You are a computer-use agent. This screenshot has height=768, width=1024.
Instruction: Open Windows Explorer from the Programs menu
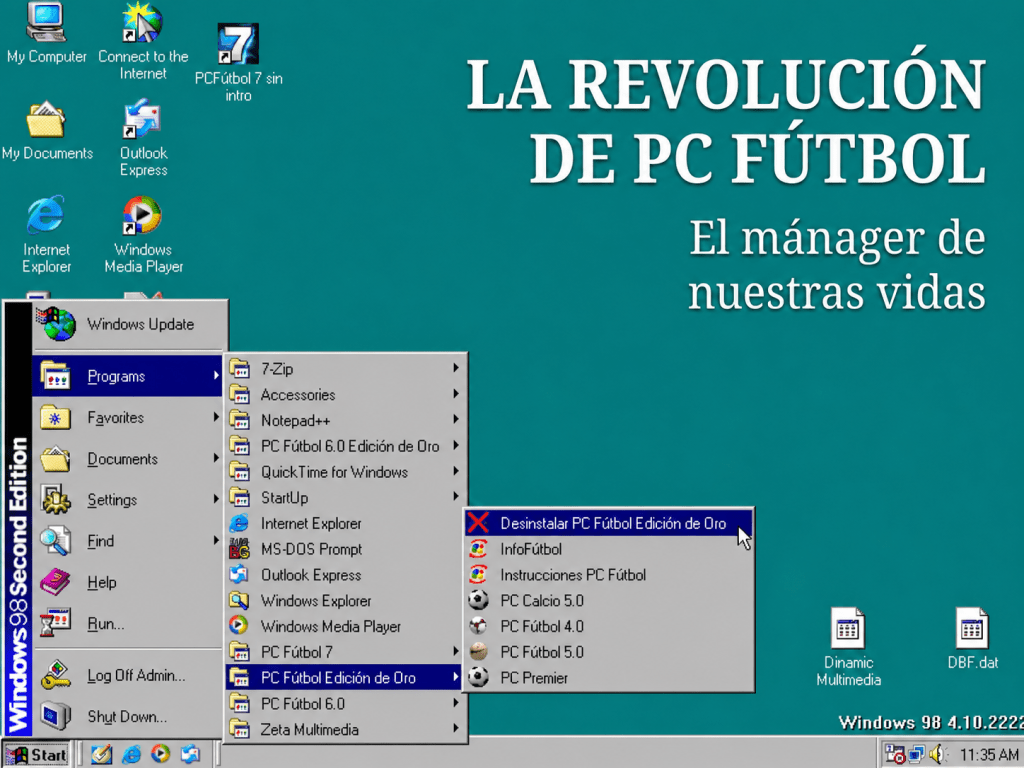pyautogui.click(x=345, y=601)
